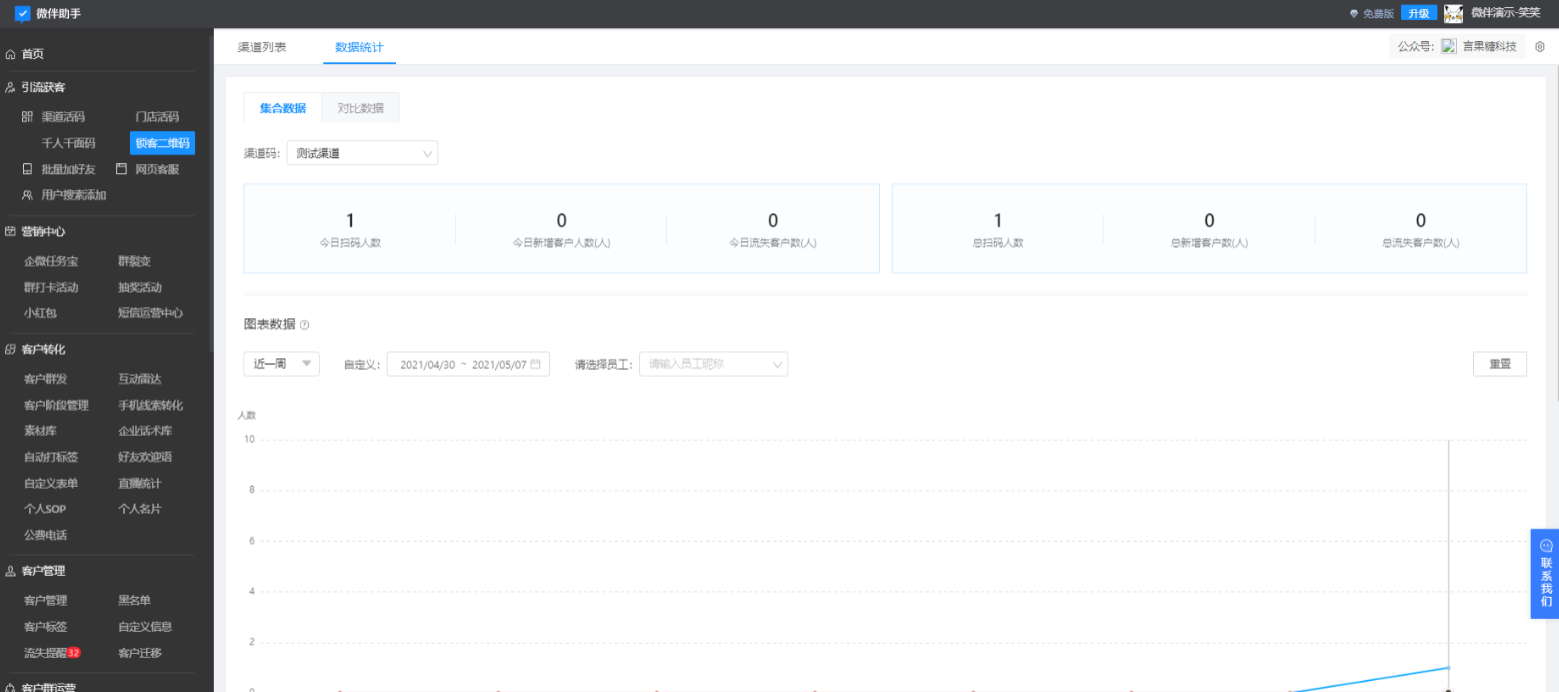Click the 引流获客 section person icon

coord(10,88)
